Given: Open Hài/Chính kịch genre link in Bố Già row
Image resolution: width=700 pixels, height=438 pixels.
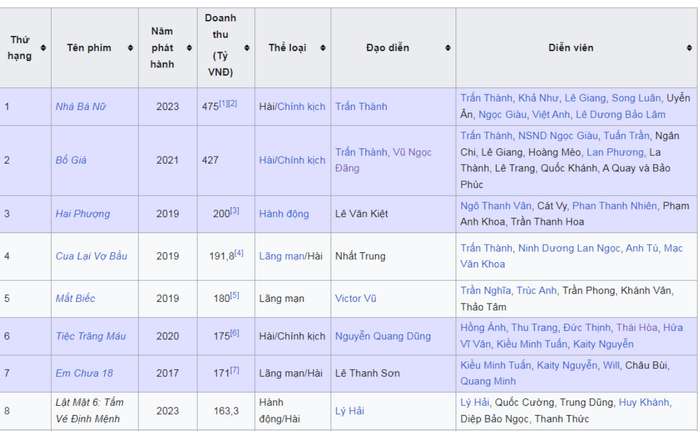Looking at the screenshot, I should click(292, 160).
